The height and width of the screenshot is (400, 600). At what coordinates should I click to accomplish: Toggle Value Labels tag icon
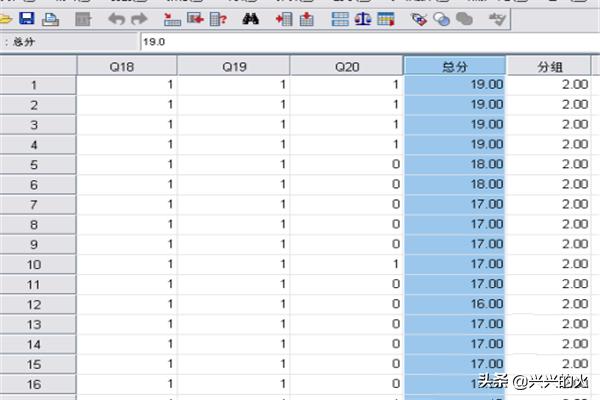click(420, 19)
